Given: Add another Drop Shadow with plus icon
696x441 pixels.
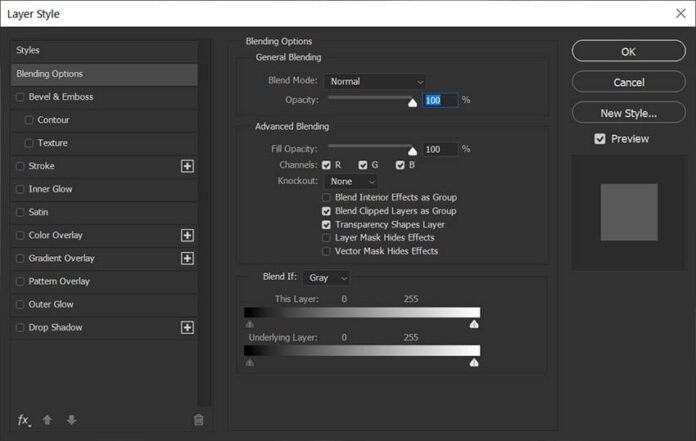Looking at the screenshot, I should click(187, 327).
